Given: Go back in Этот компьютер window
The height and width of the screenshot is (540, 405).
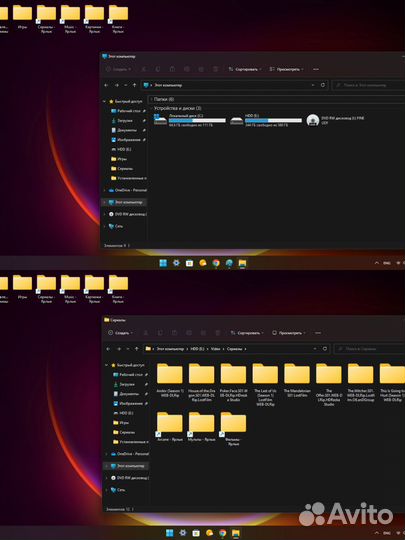Looking at the screenshot, I should pos(106,85).
